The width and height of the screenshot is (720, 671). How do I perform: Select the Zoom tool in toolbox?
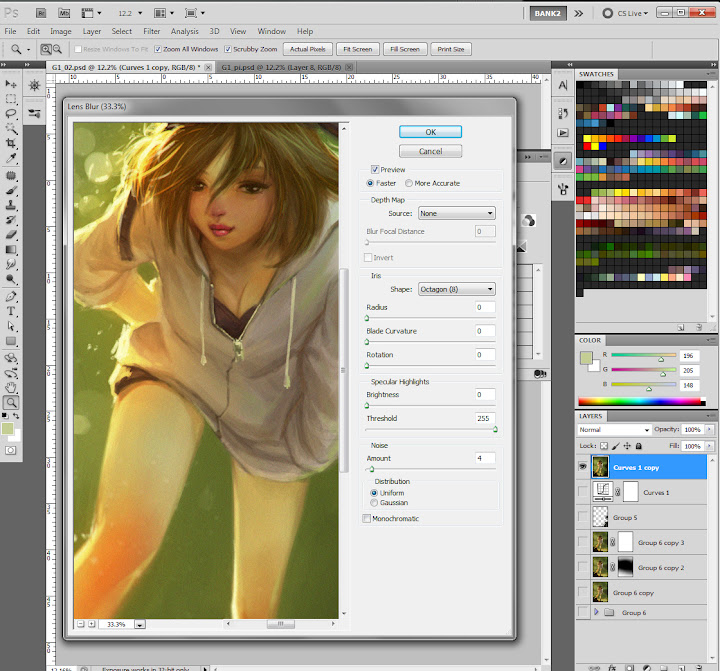[11, 403]
